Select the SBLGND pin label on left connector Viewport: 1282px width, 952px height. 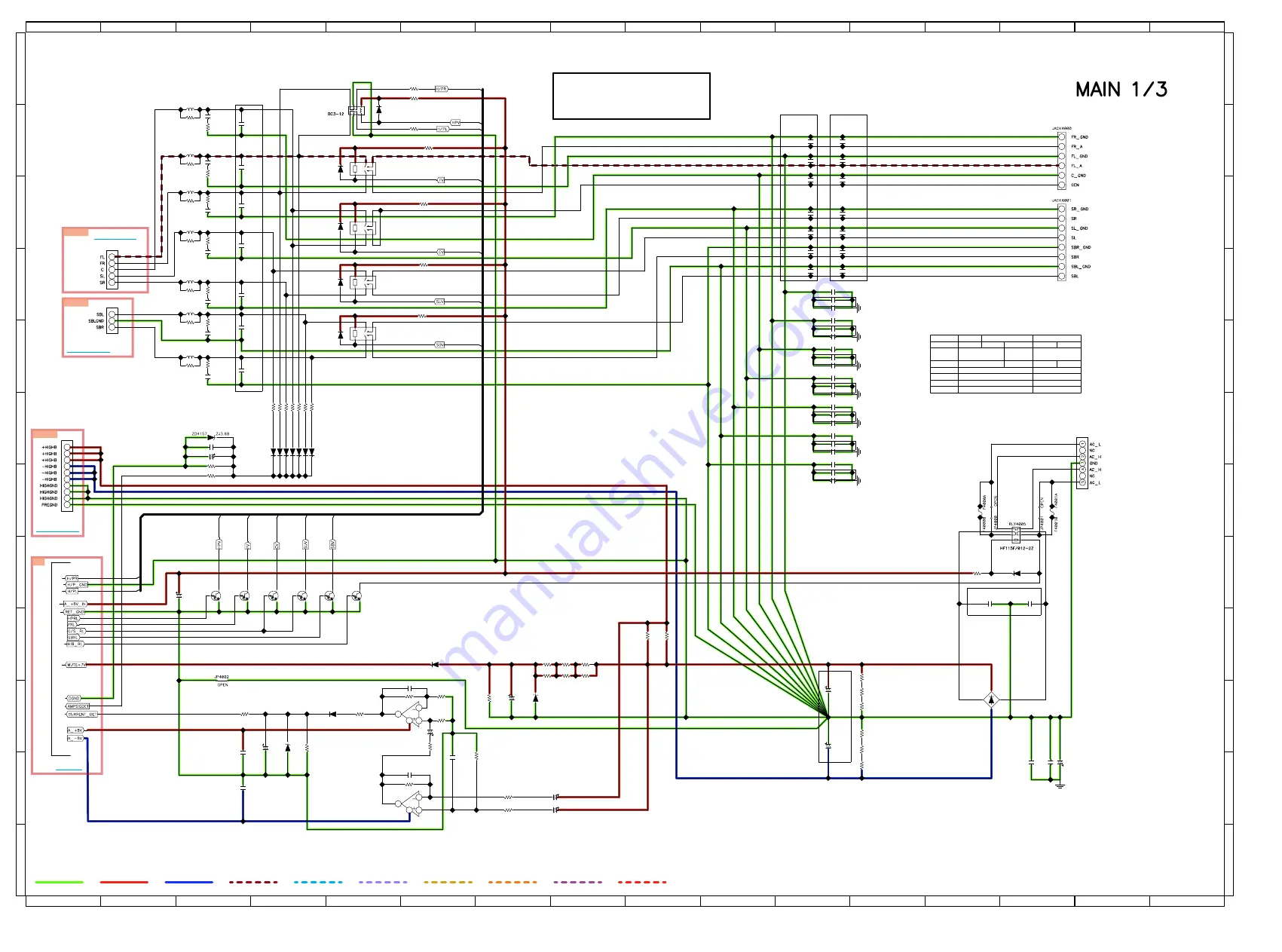[x=96, y=321]
